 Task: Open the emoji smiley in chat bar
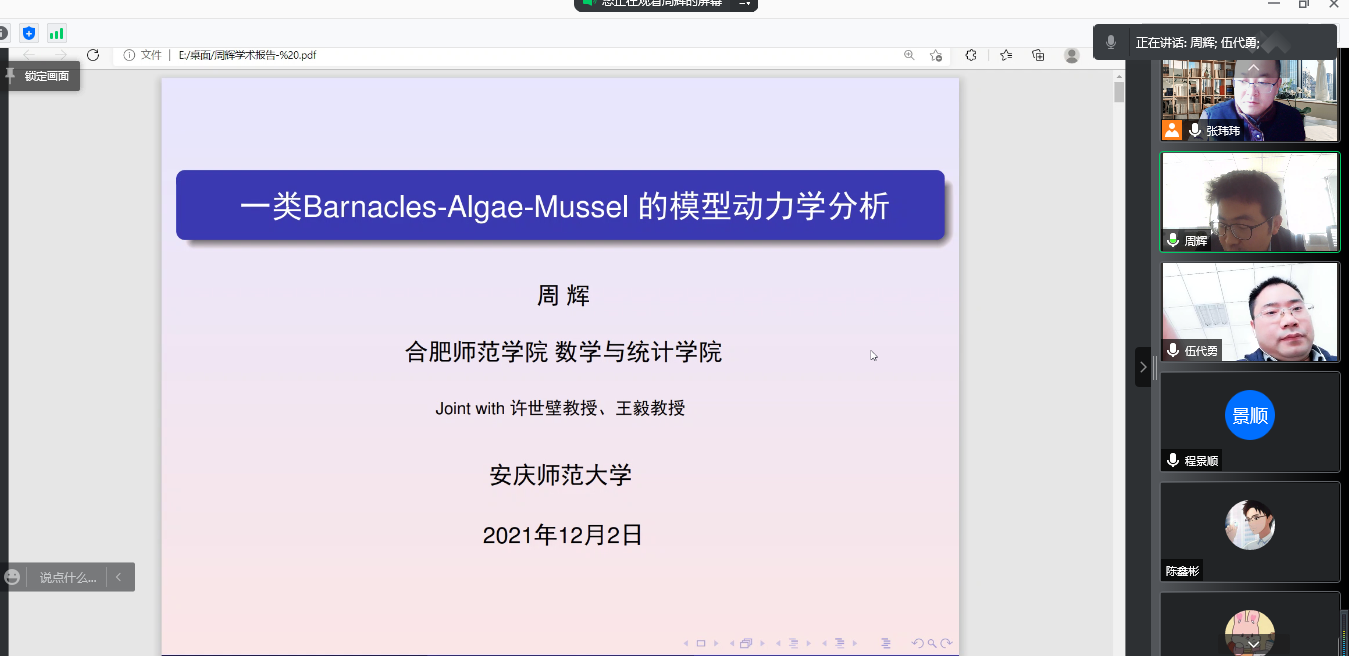click(x=12, y=577)
